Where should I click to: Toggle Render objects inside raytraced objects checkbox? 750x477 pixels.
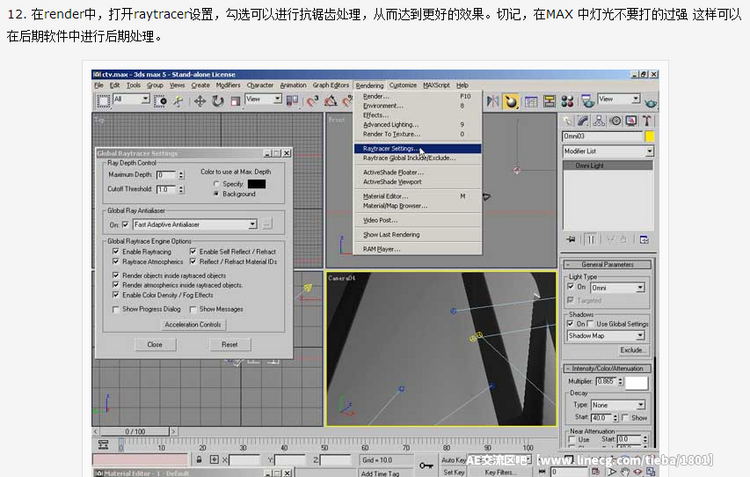(x=115, y=275)
